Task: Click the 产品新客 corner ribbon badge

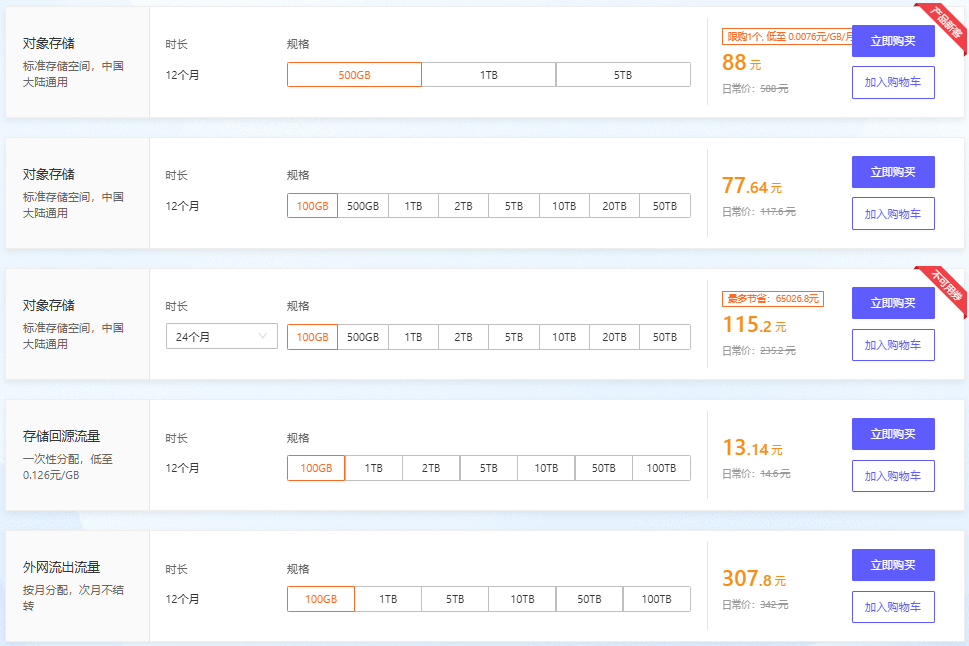Action: [x=942, y=26]
